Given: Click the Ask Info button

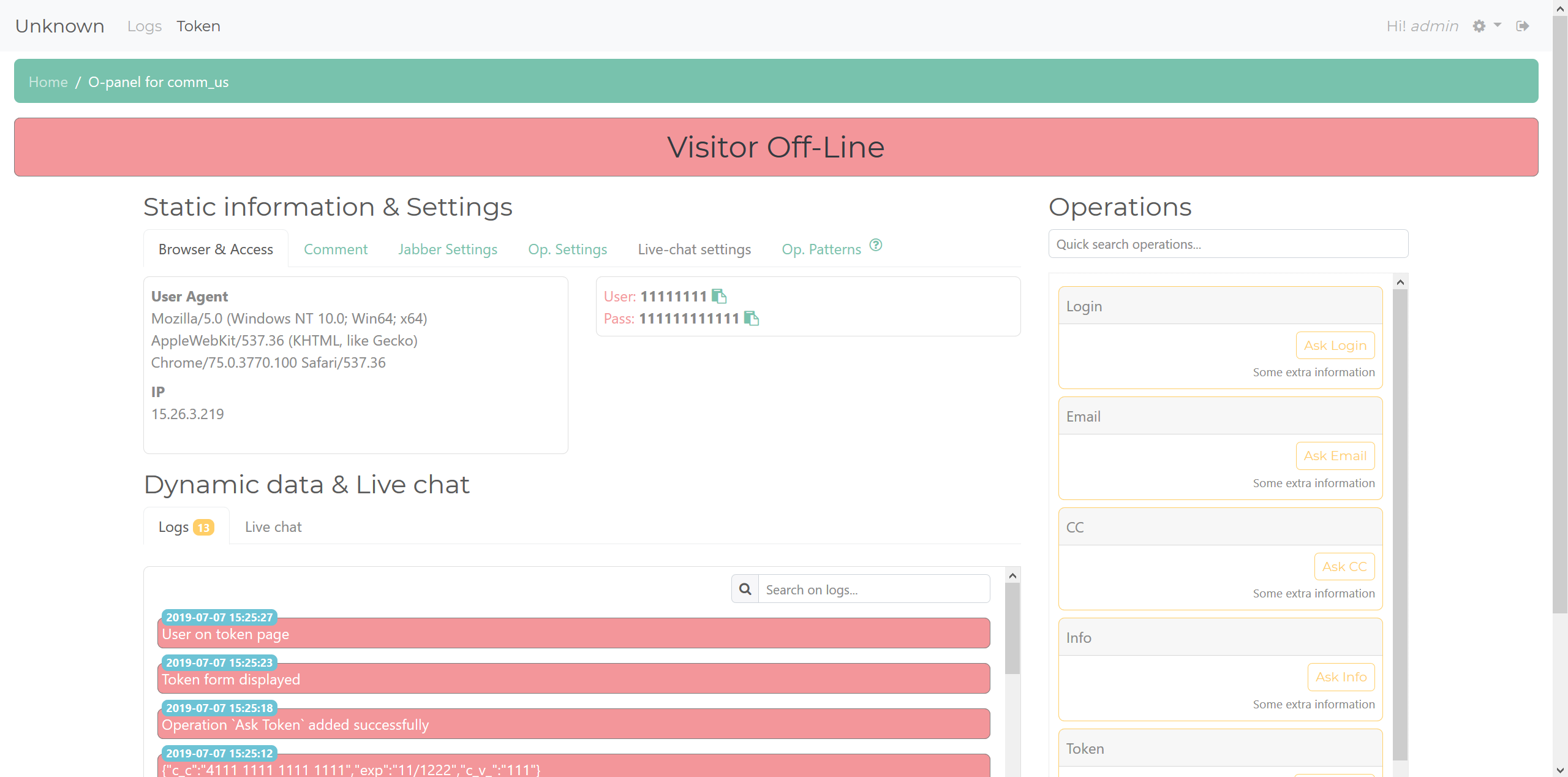Looking at the screenshot, I should click(x=1341, y=677).
